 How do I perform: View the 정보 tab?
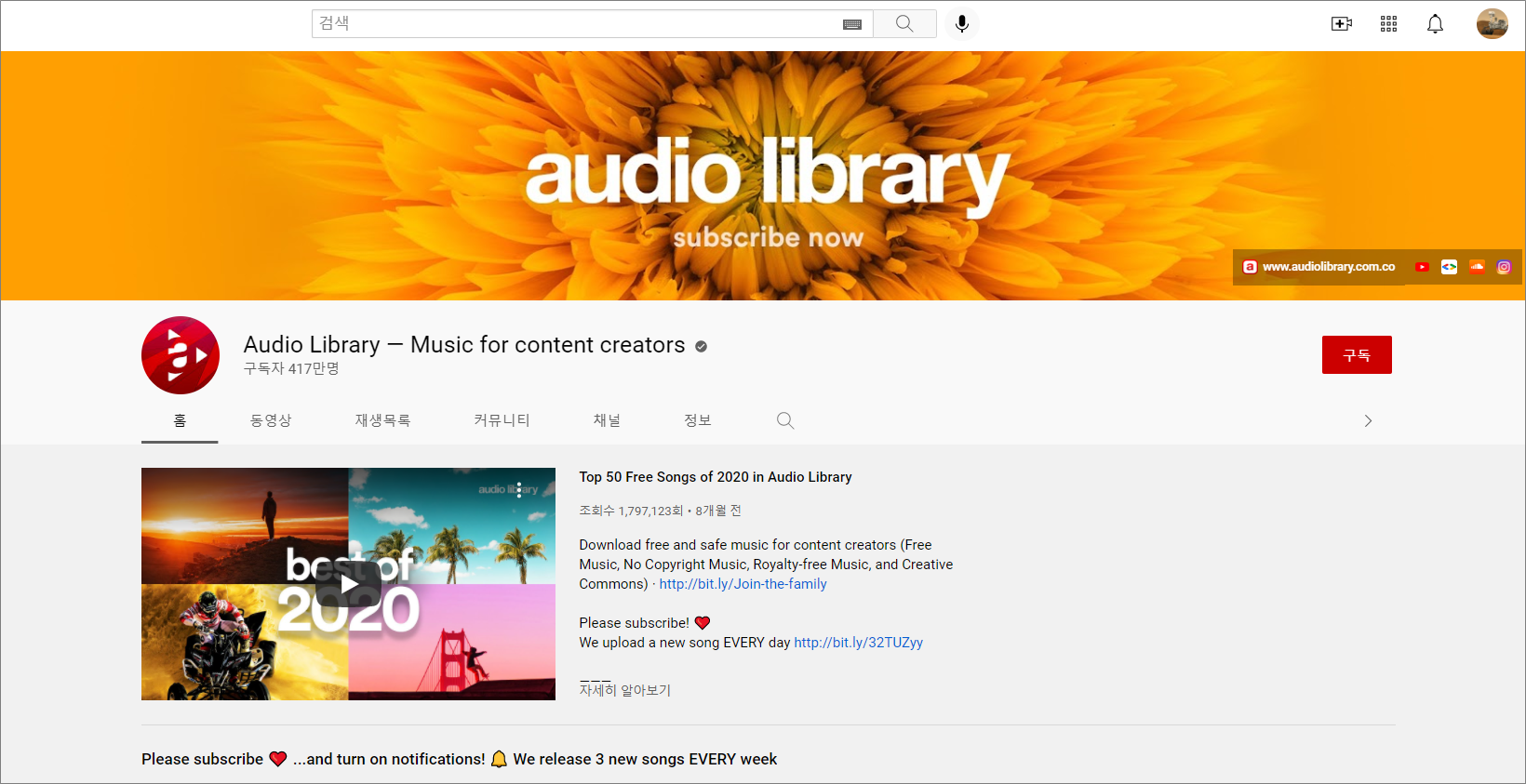pos(698,420)
